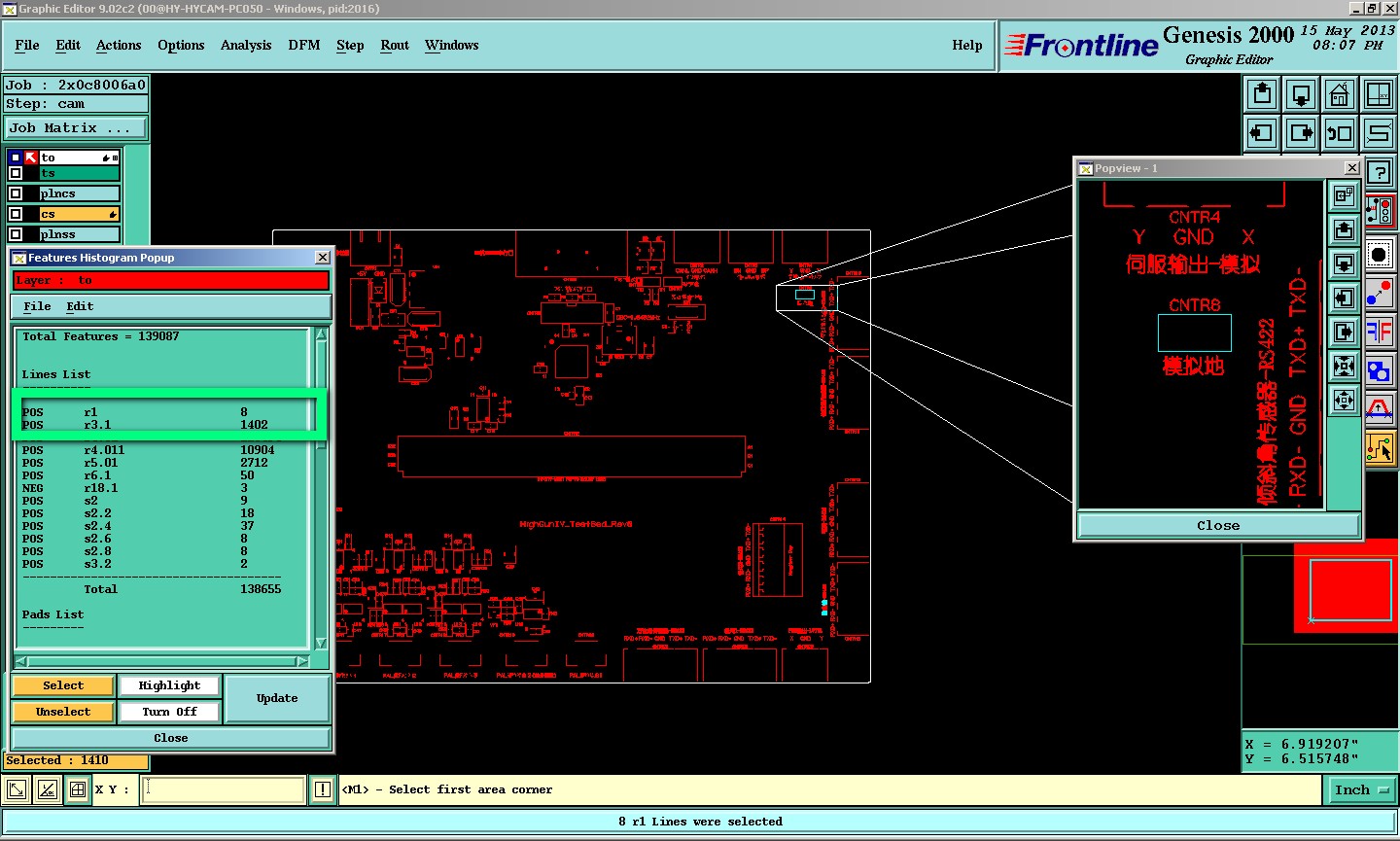The width and height of the screenshot is (1400, 841).
Task: Click the diagonal arrow coordinate mode icon
Action: pos(17,789)
